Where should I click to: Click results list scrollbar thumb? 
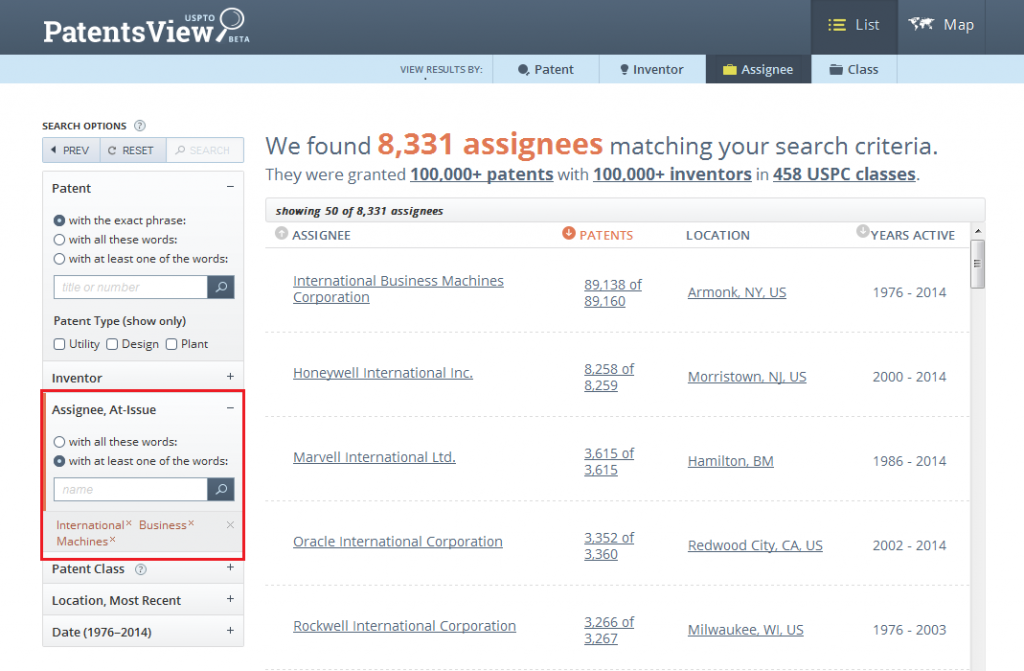(977, 264)
